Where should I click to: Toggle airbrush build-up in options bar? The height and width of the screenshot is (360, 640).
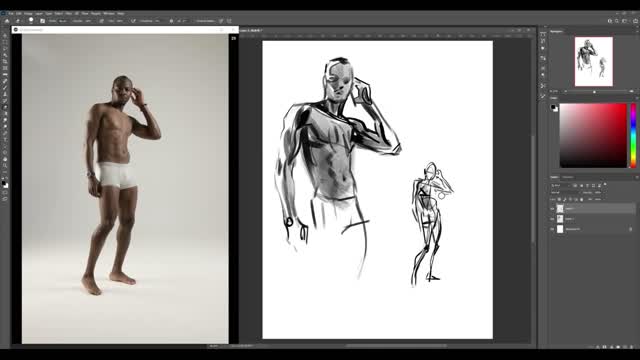(x=133, y=21)
